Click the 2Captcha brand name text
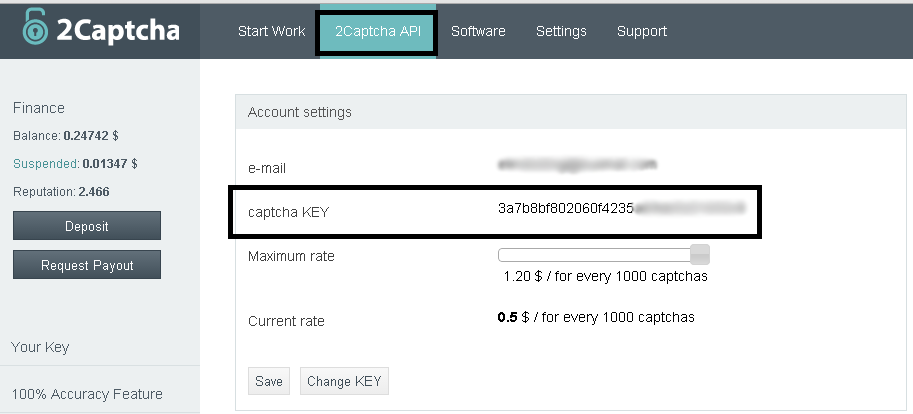913x414 pixels. click(118, 31)
